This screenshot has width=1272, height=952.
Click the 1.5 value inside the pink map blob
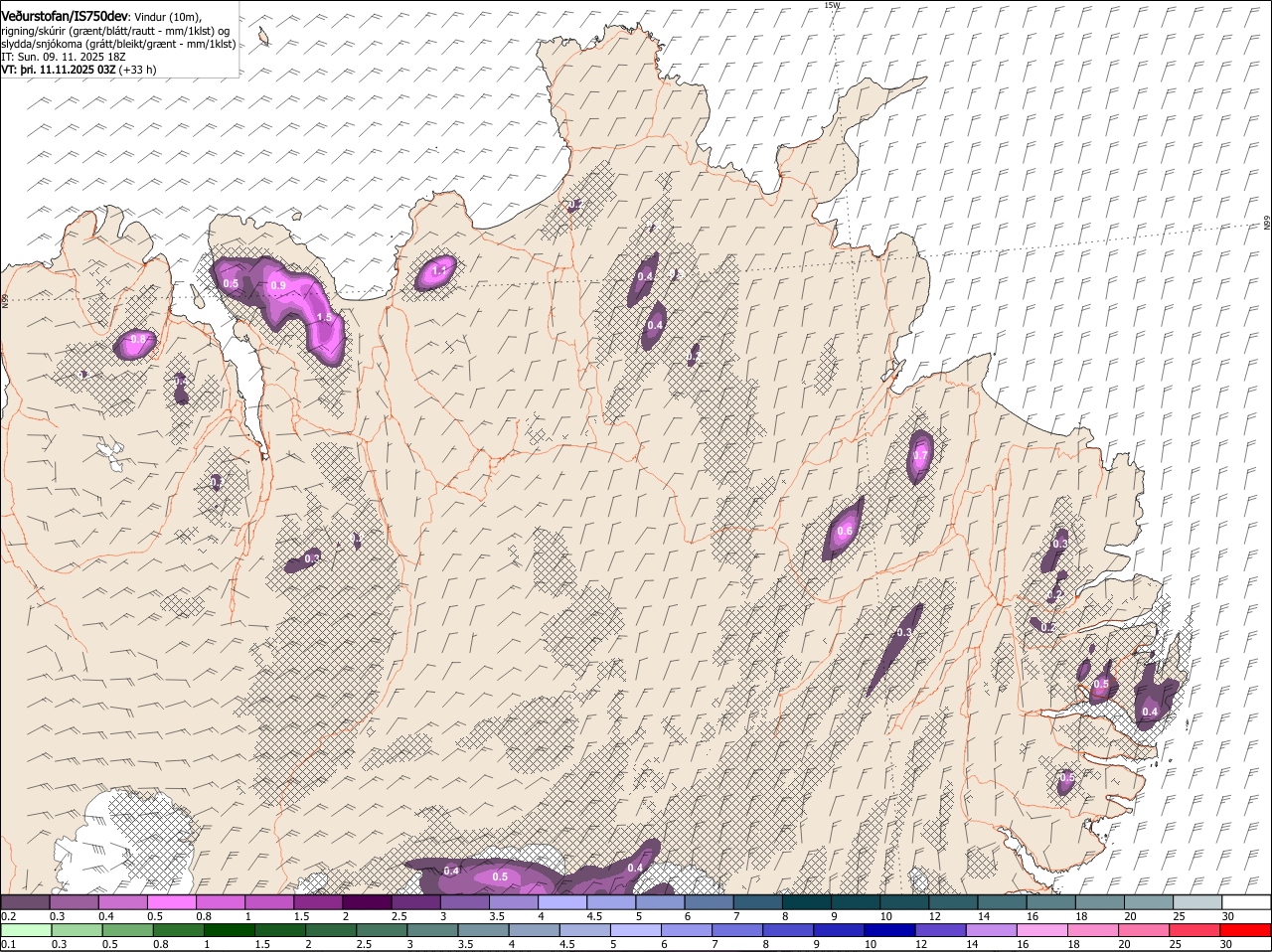[323, 317]
